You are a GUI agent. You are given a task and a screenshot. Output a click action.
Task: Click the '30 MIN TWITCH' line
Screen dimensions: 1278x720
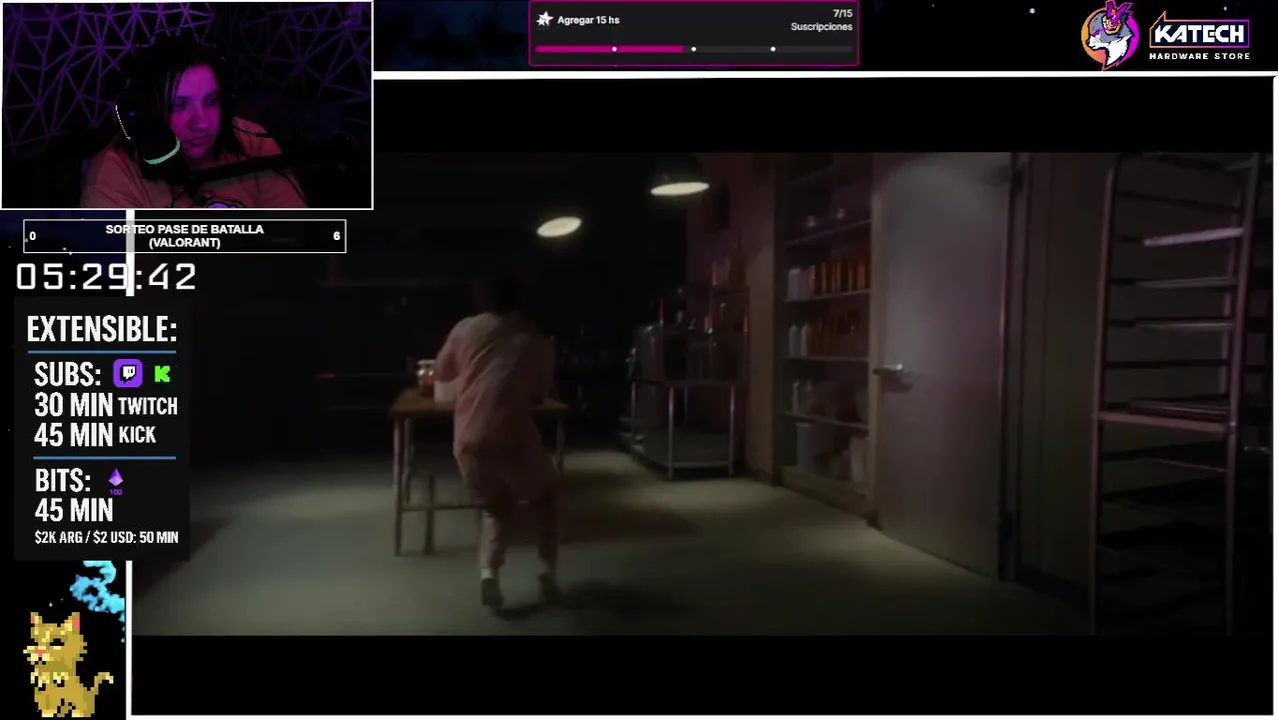coord(106,405)
